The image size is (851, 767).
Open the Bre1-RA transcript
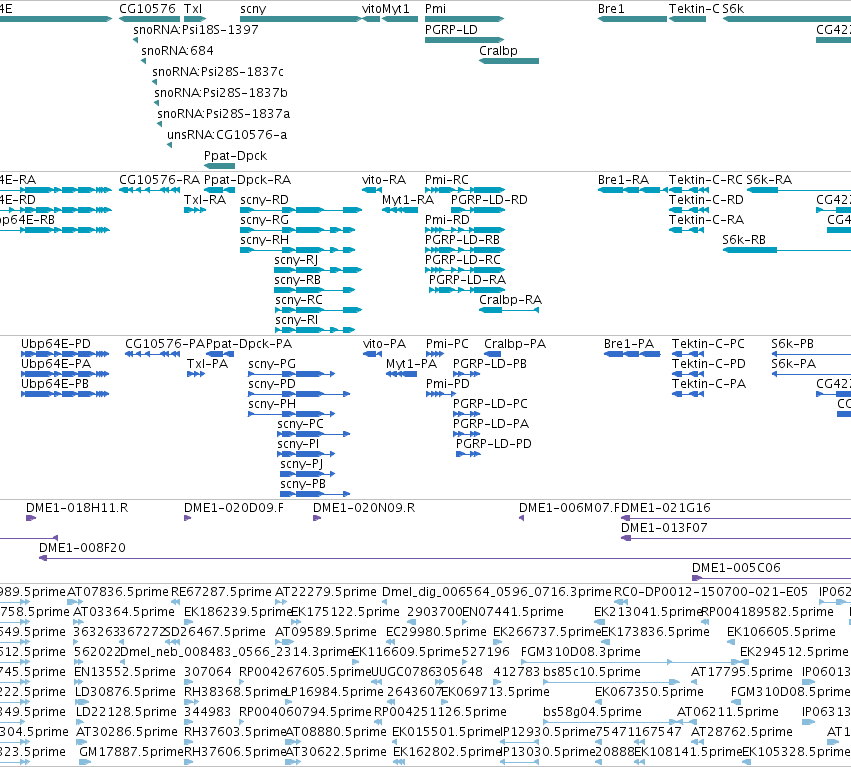[x=623, y=180]
